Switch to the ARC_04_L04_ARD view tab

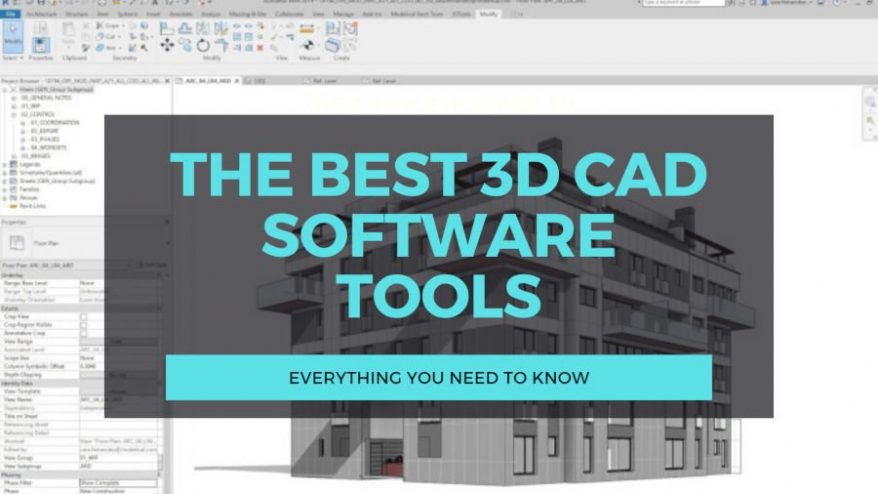208,81
